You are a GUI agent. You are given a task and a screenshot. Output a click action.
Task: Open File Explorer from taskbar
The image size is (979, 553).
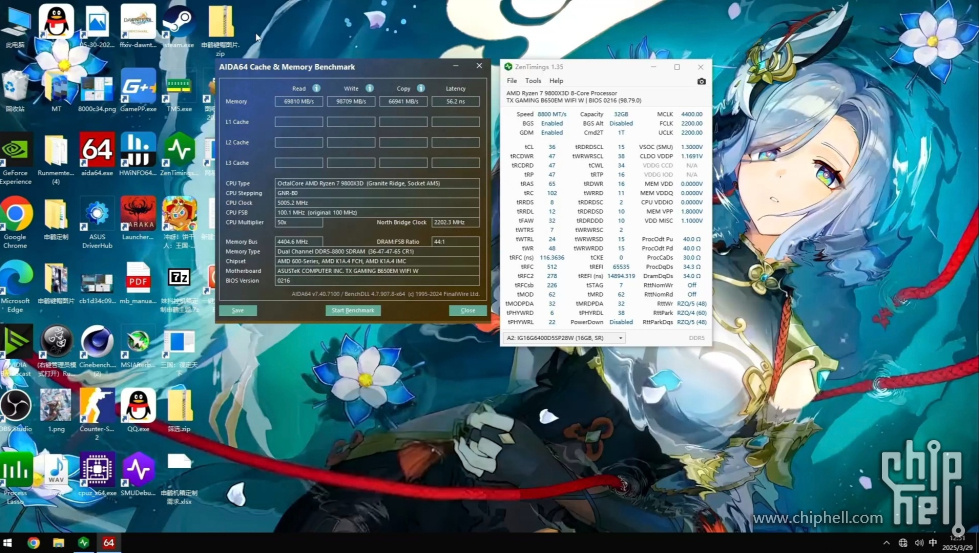(x=58, y=542)
